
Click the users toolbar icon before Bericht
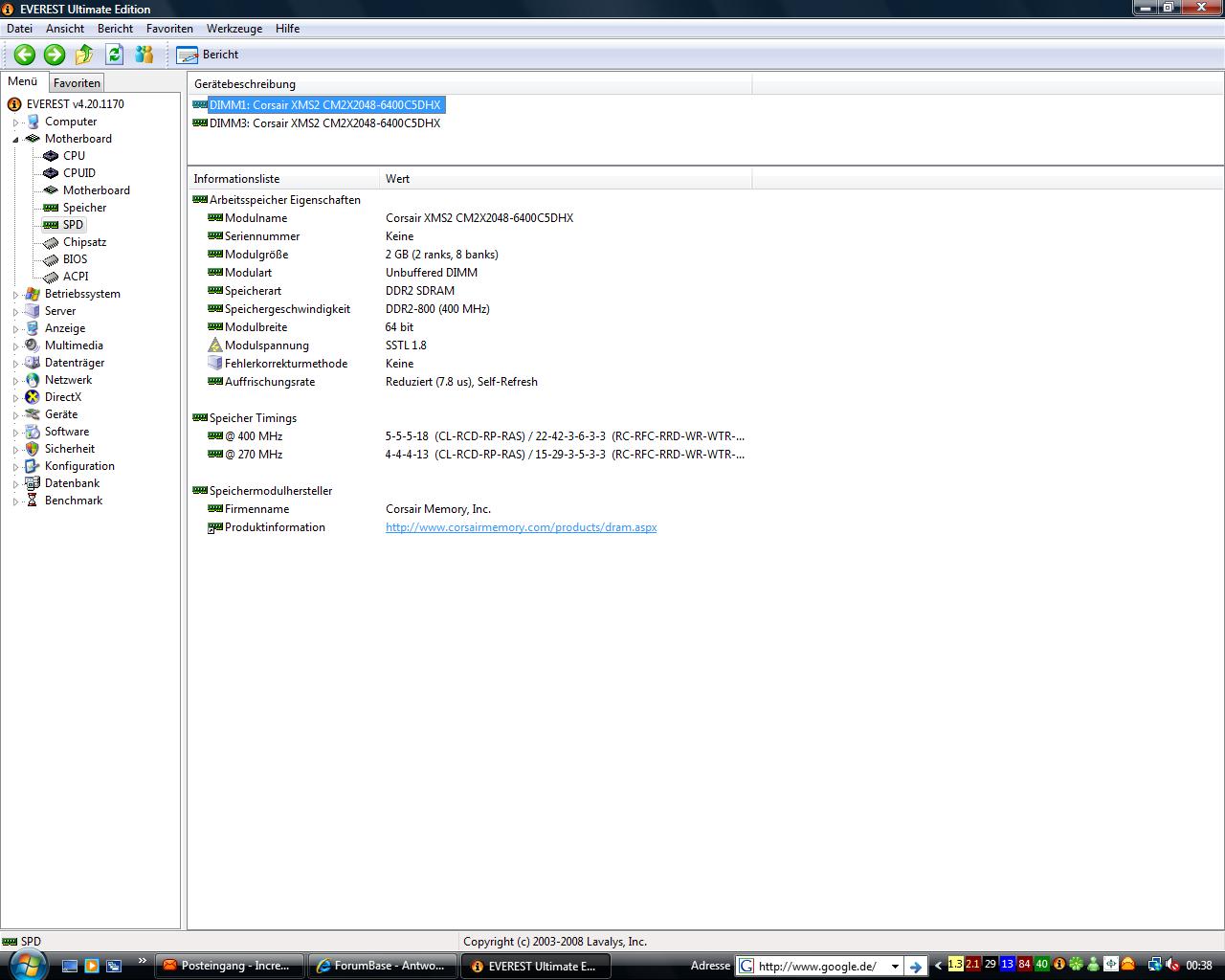tap(145, 55)
